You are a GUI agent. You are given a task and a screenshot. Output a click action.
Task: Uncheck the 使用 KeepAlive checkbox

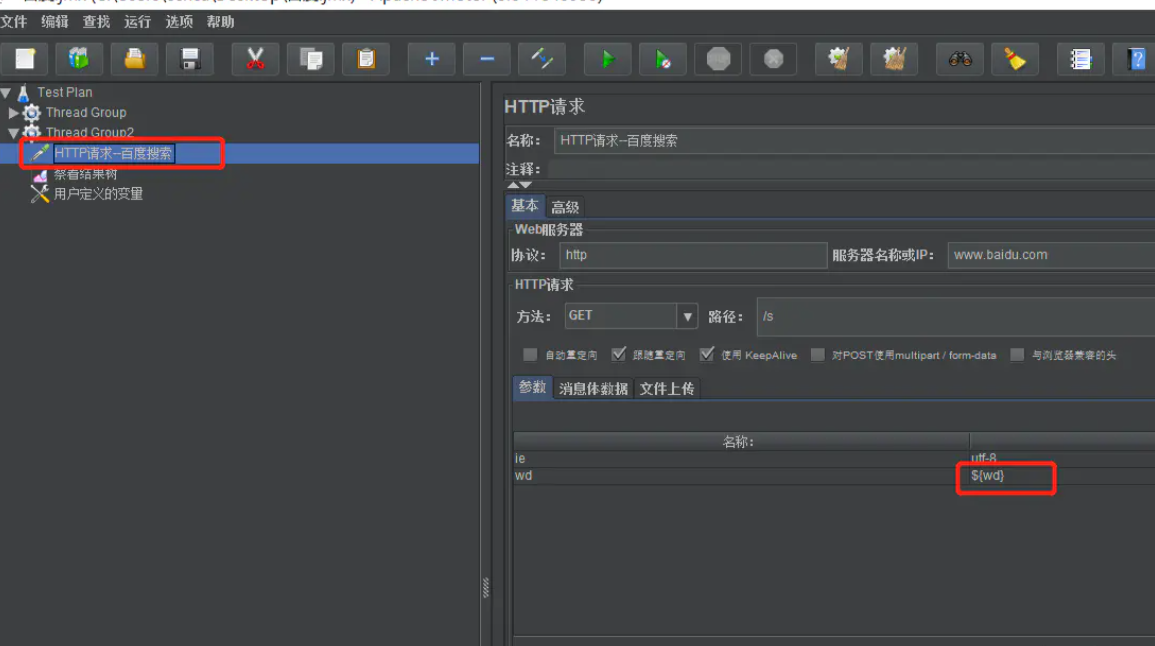pyautogui.click(x=707, y=355)
